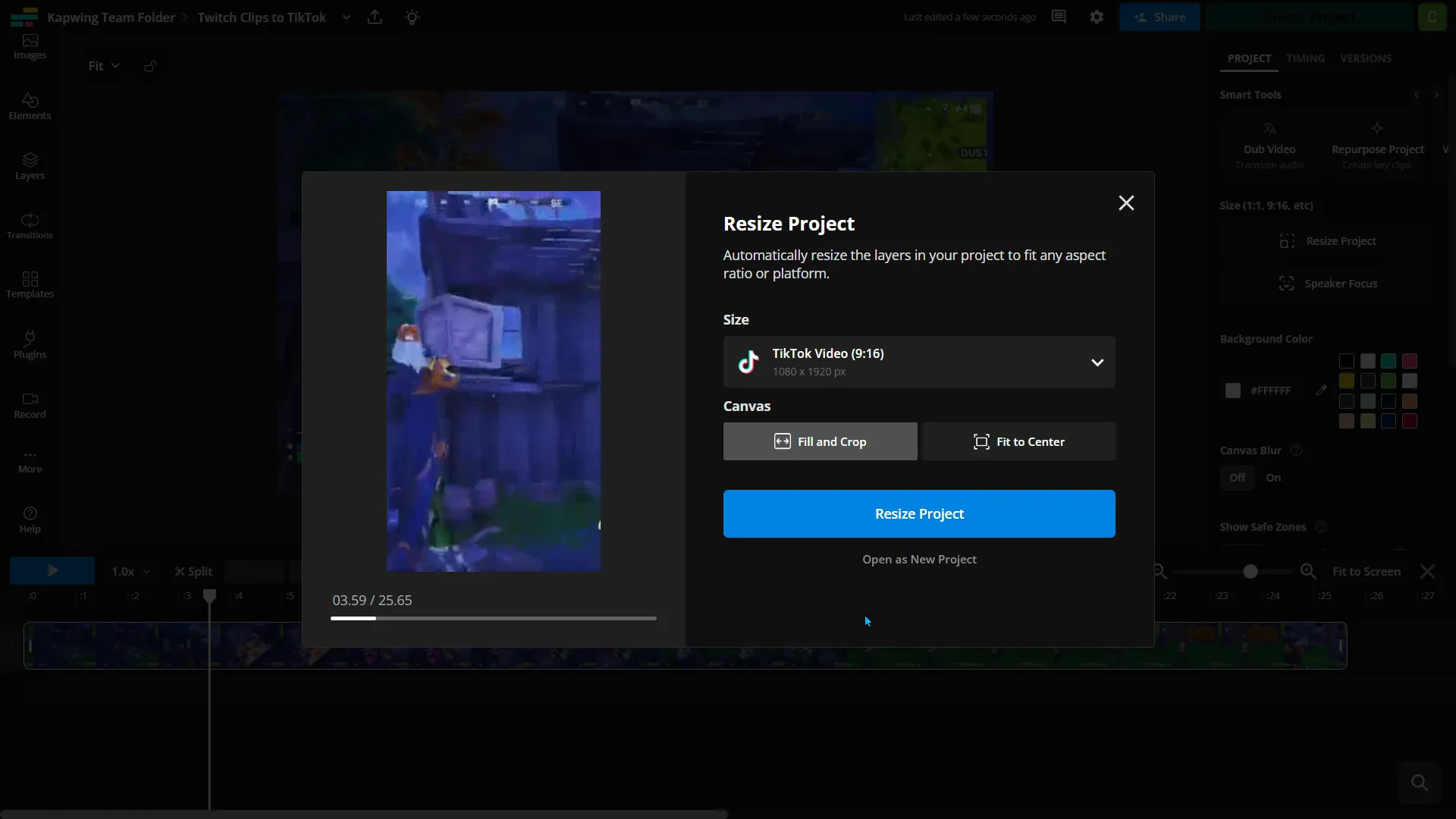Click the Kapwing logo icon
The image size is (1456, 819).
24,17
